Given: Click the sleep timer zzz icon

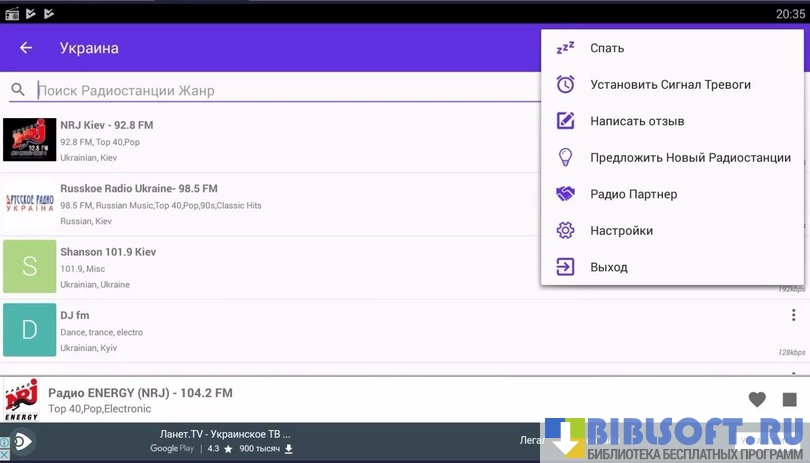Looking at the screenshot, I should pyautogui.click(x=565, y=48).
